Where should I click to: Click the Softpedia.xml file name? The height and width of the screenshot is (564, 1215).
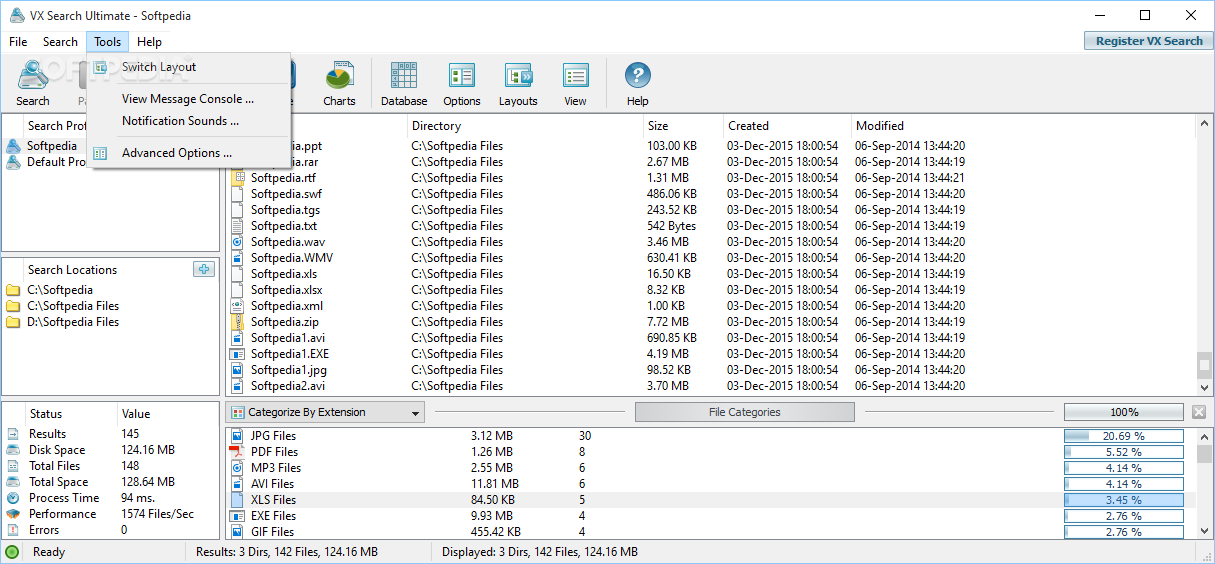click(x=286, y=306)
